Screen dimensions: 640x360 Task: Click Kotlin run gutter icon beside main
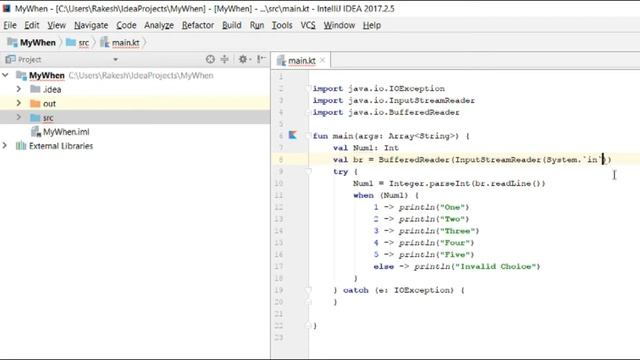click(x=293, y=135)
